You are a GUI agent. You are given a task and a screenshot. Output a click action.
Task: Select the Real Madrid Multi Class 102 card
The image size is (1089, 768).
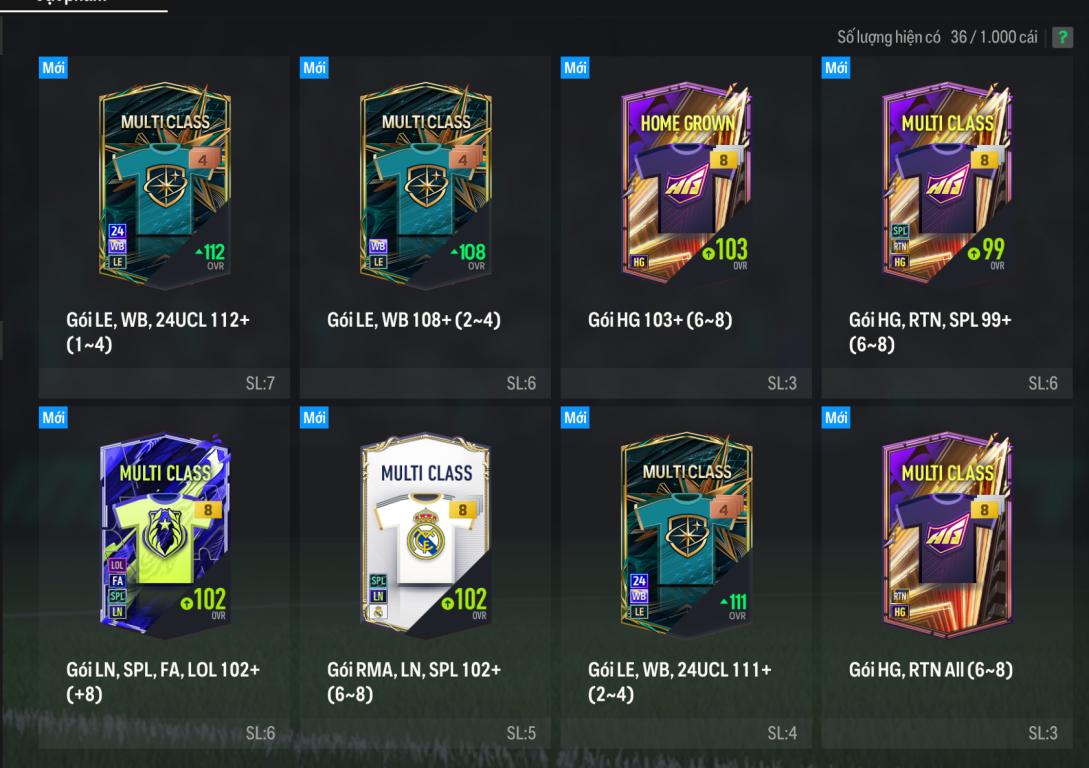pos(426,535)
